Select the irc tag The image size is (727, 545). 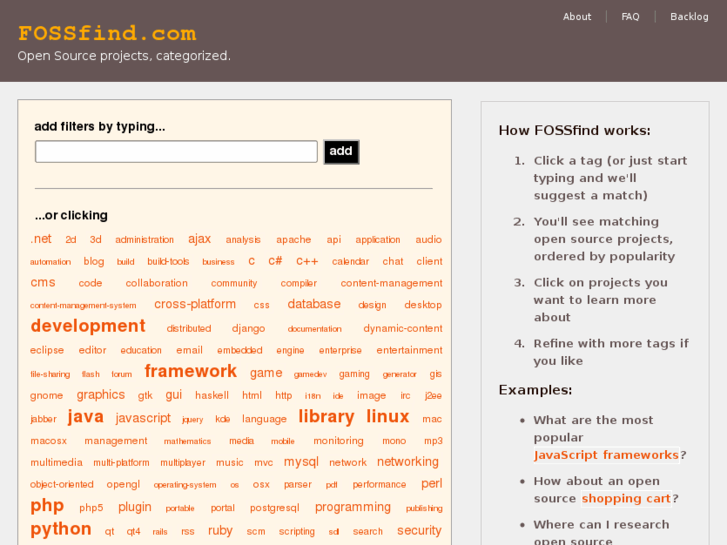(405, 396)
